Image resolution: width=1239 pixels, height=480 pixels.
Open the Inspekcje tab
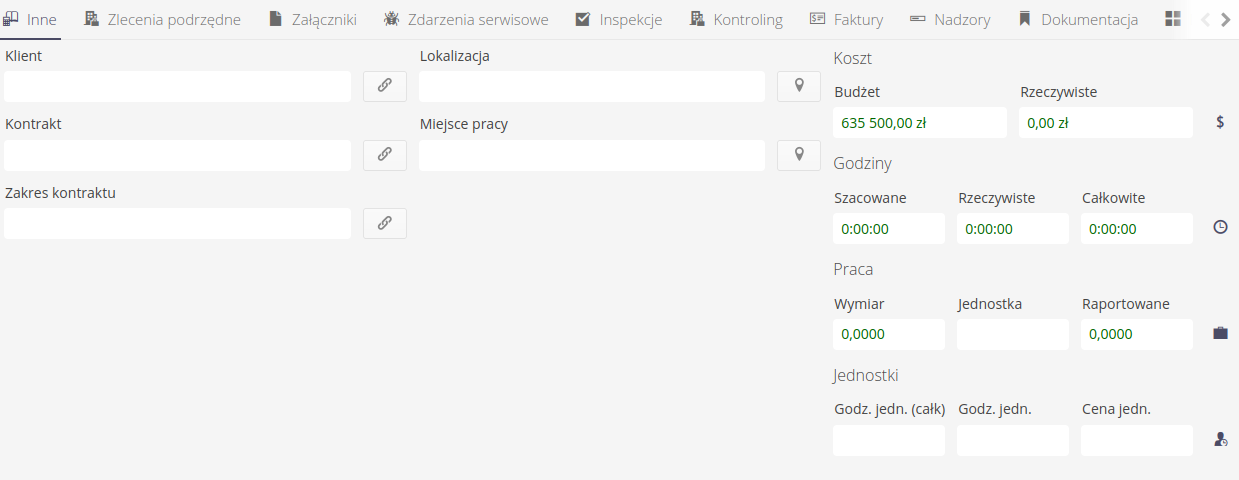(x=619, y=19)
